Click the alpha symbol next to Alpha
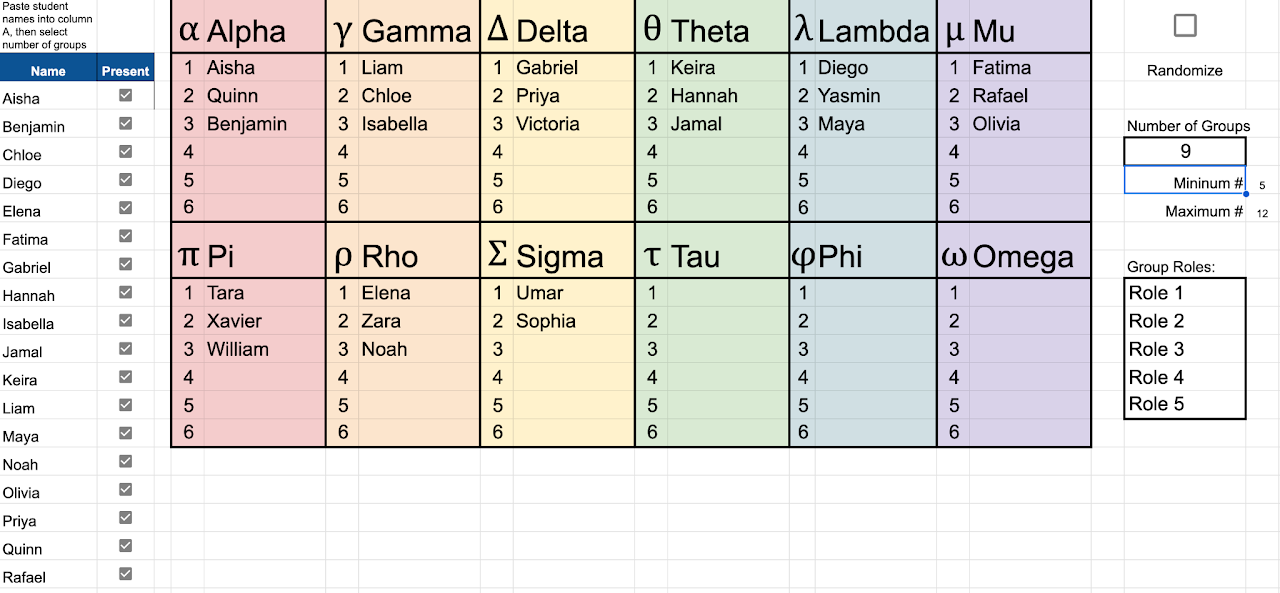Viewport: 1280px width, 593px height. pos(189,30)
